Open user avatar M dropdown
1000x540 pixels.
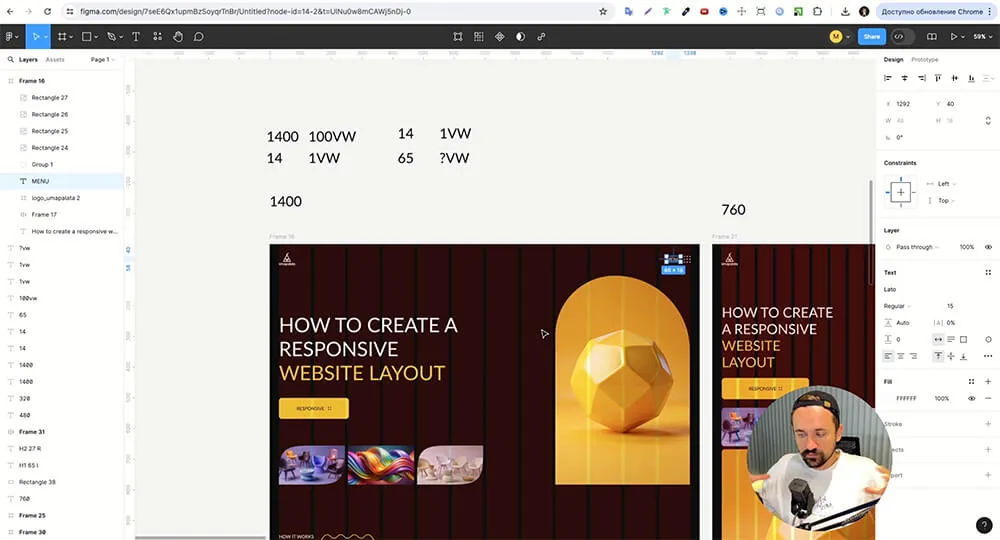click(x=840, y=37)
